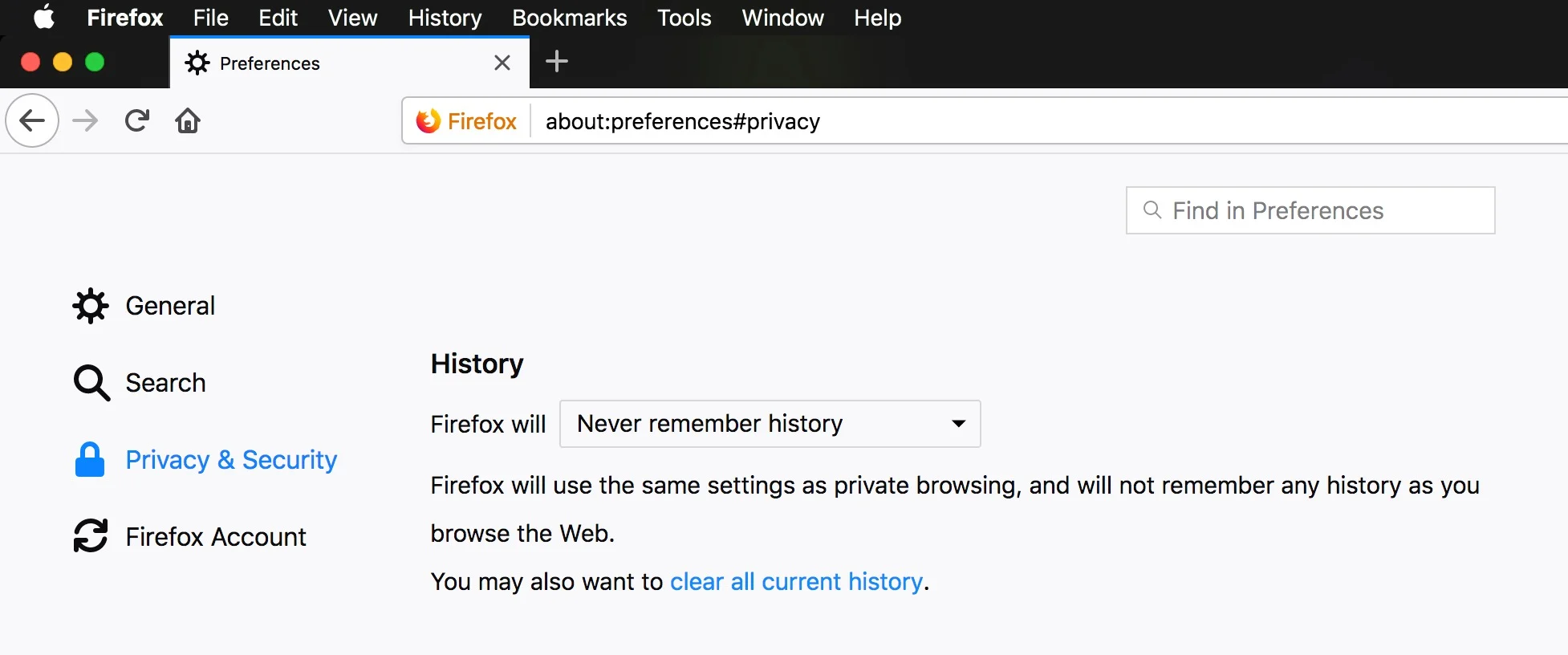This screenshot has width=1568, height=655.
Task: Click the clear all current history link
Action: click(x=796, y=582)
